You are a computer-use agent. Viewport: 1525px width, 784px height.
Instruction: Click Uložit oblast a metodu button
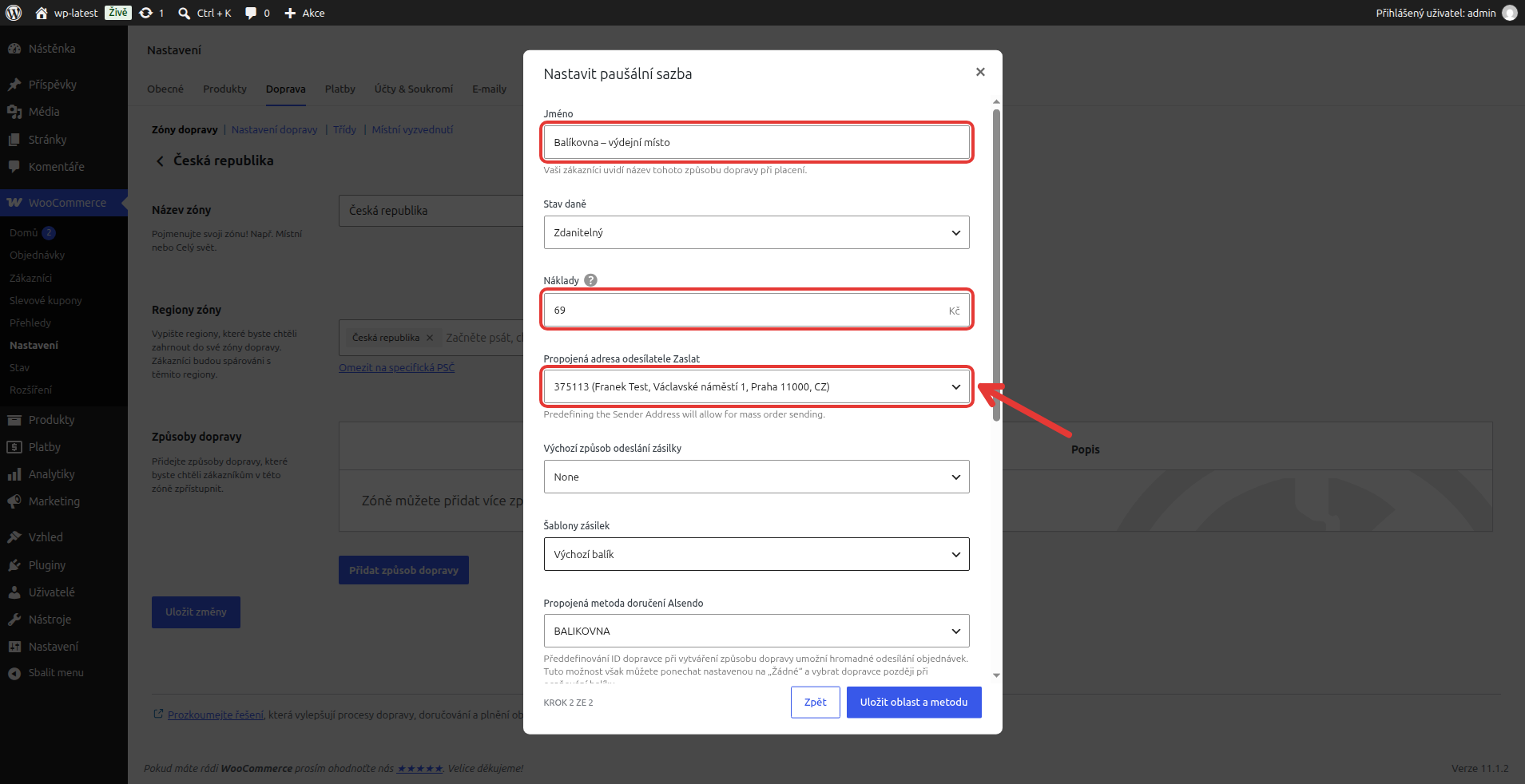[x=914, y=703]
